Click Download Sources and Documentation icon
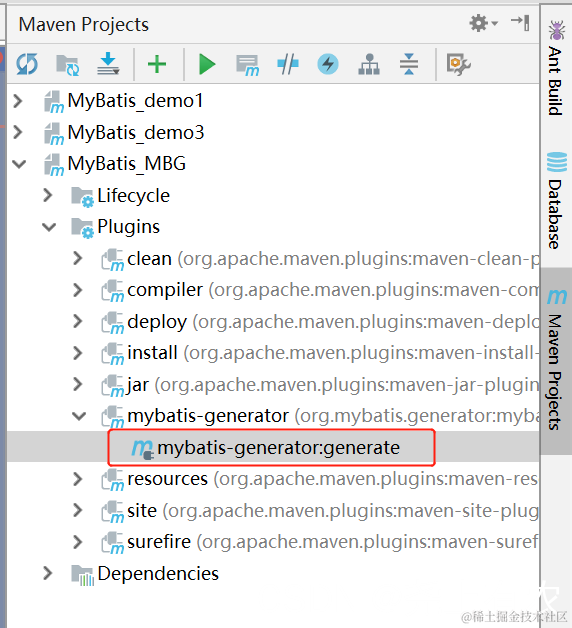Image resolution: width=572 pixels, height=628 pixels. pos(108,64)
